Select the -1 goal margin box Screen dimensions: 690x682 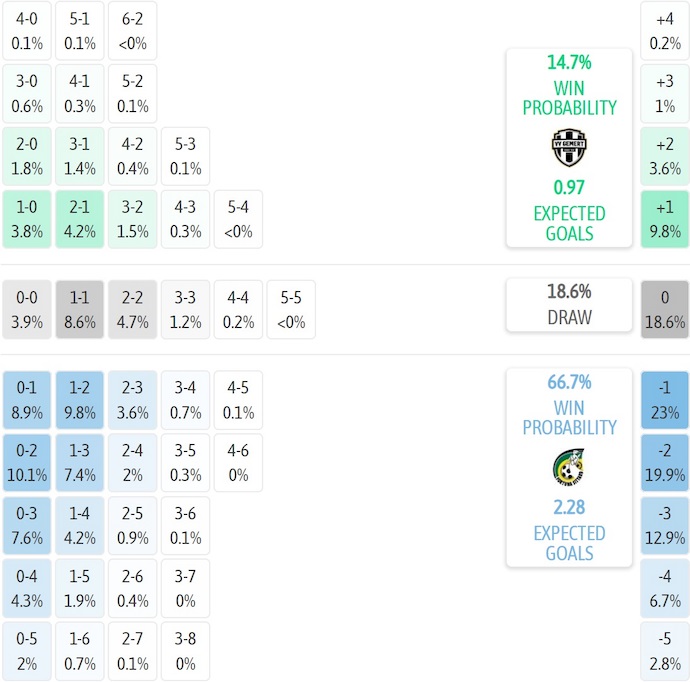pyautogui.click(x=665, y=400)
